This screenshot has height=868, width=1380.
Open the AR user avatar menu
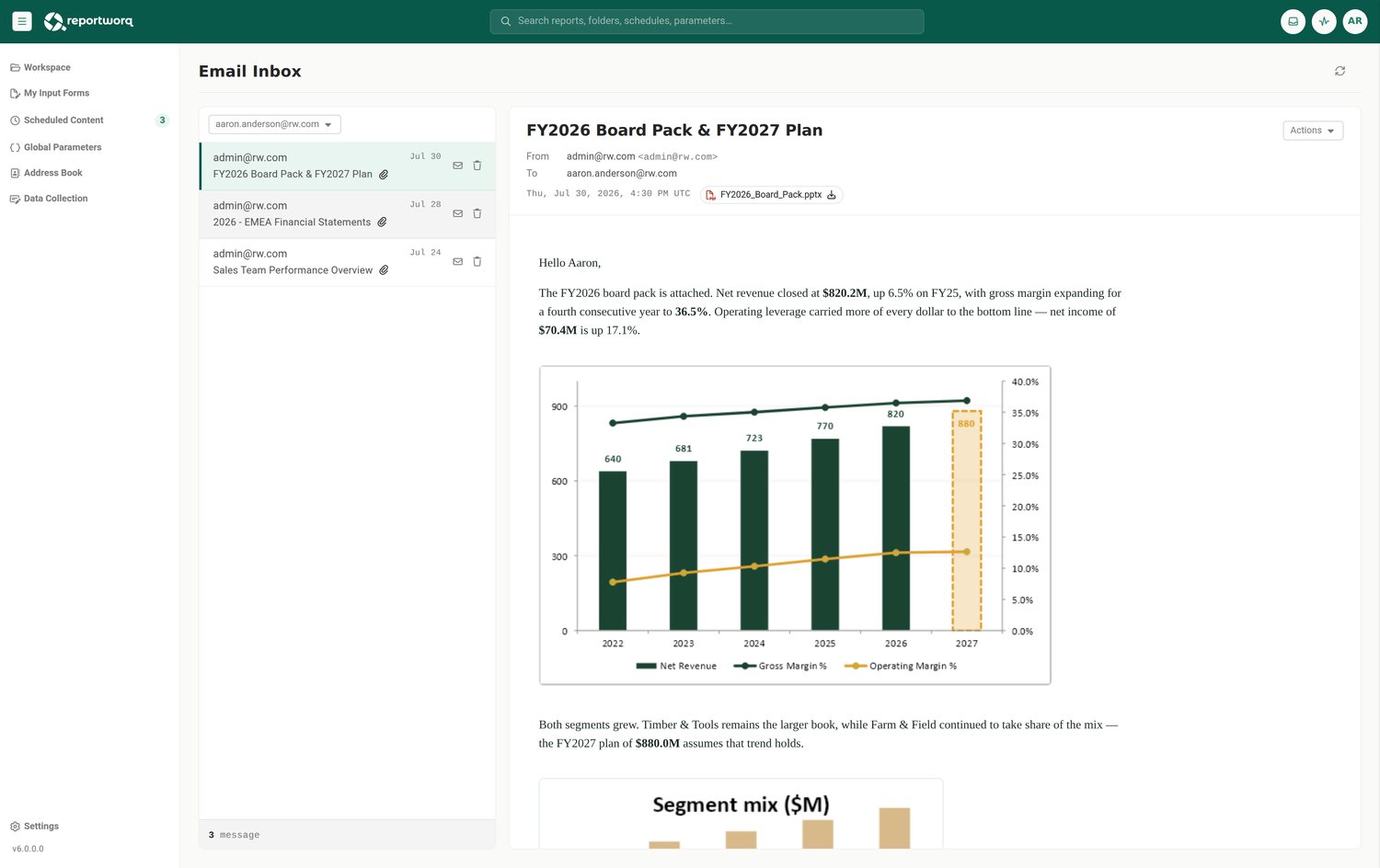point(1355,21)
